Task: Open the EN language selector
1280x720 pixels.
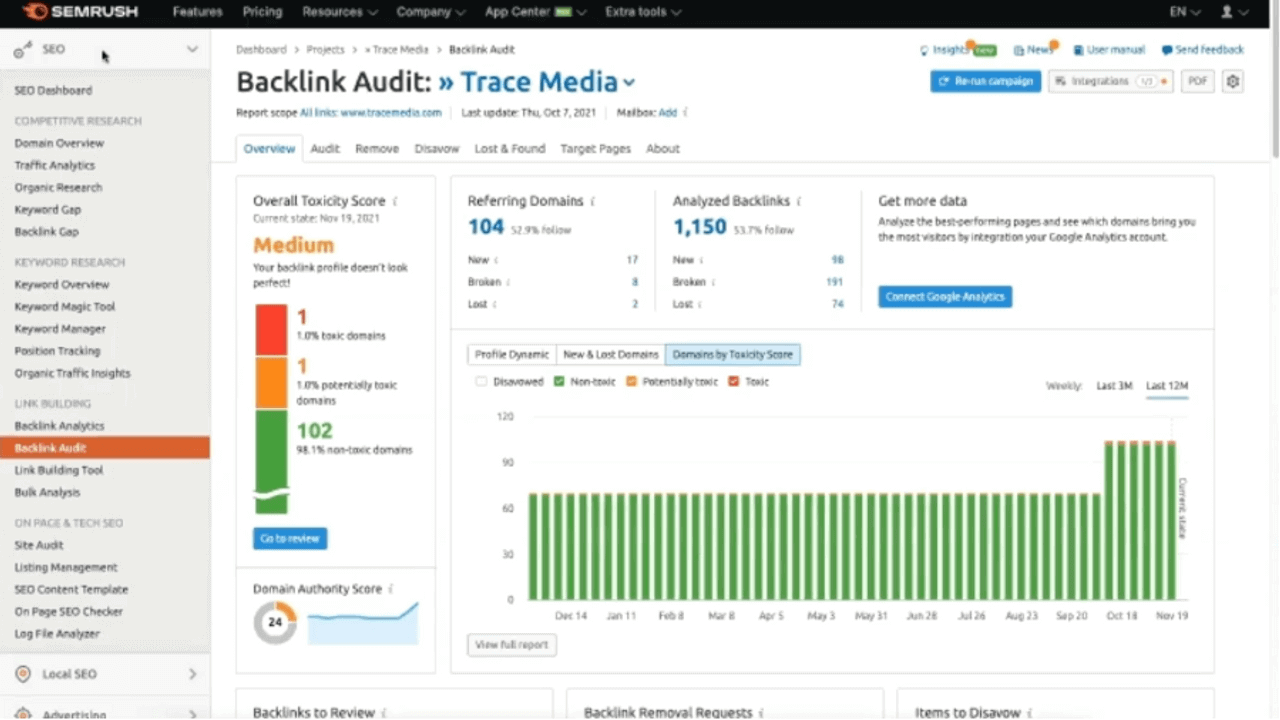Action: [x=1184, y=12]
